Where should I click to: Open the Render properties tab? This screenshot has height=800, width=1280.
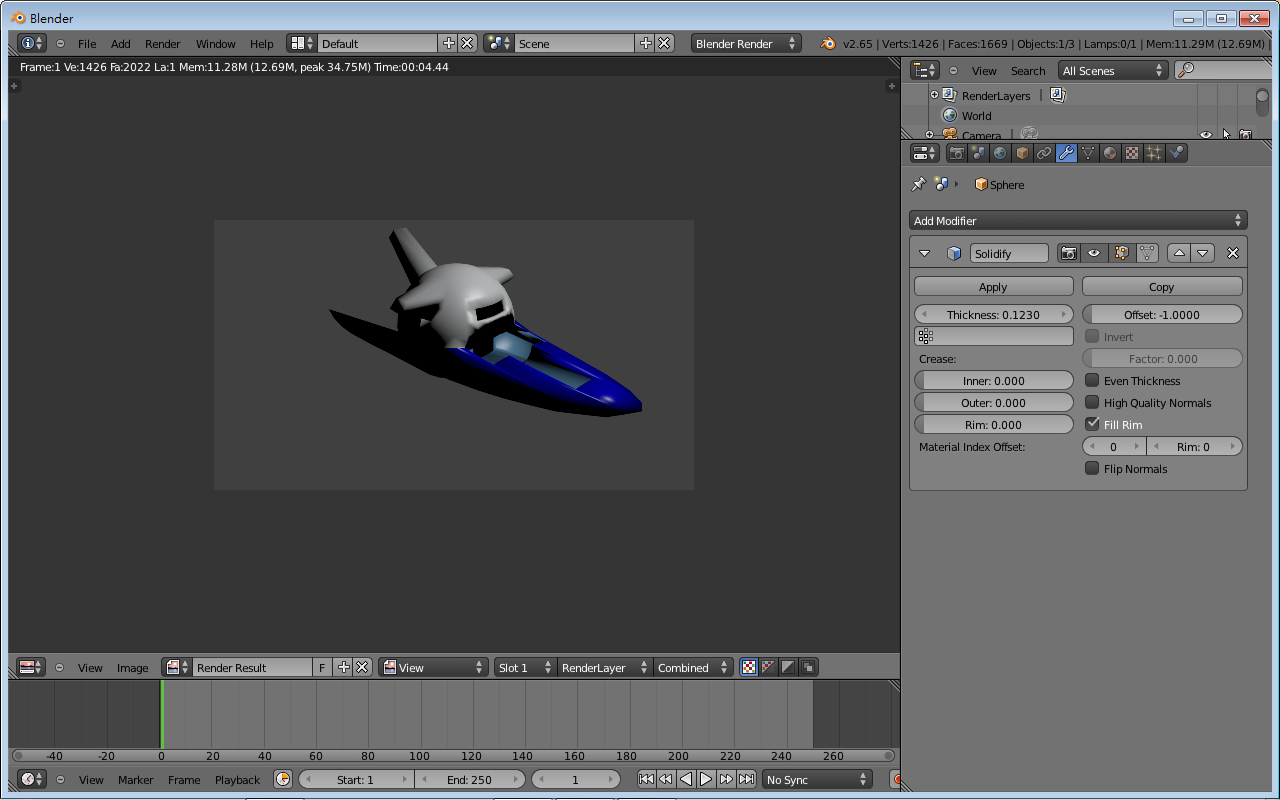click(x=955, y=152)
